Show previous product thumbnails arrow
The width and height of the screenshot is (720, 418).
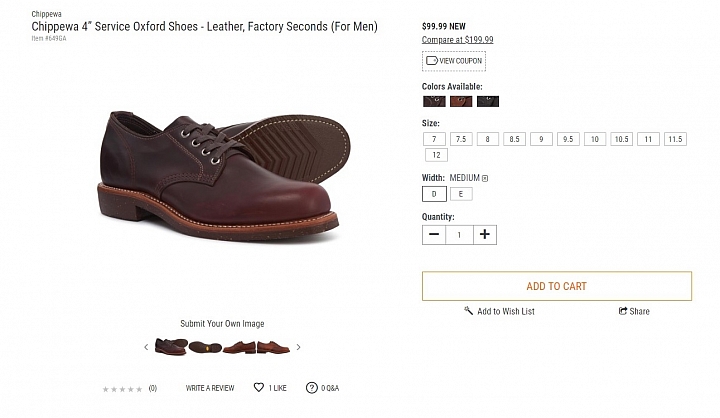point(146,347)
